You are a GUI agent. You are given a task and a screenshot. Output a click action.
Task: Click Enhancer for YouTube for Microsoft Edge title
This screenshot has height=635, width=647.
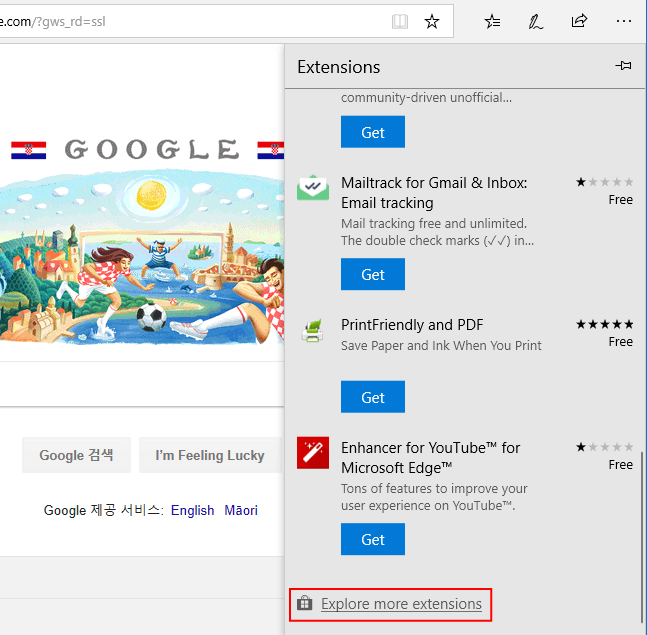point(430,458)
